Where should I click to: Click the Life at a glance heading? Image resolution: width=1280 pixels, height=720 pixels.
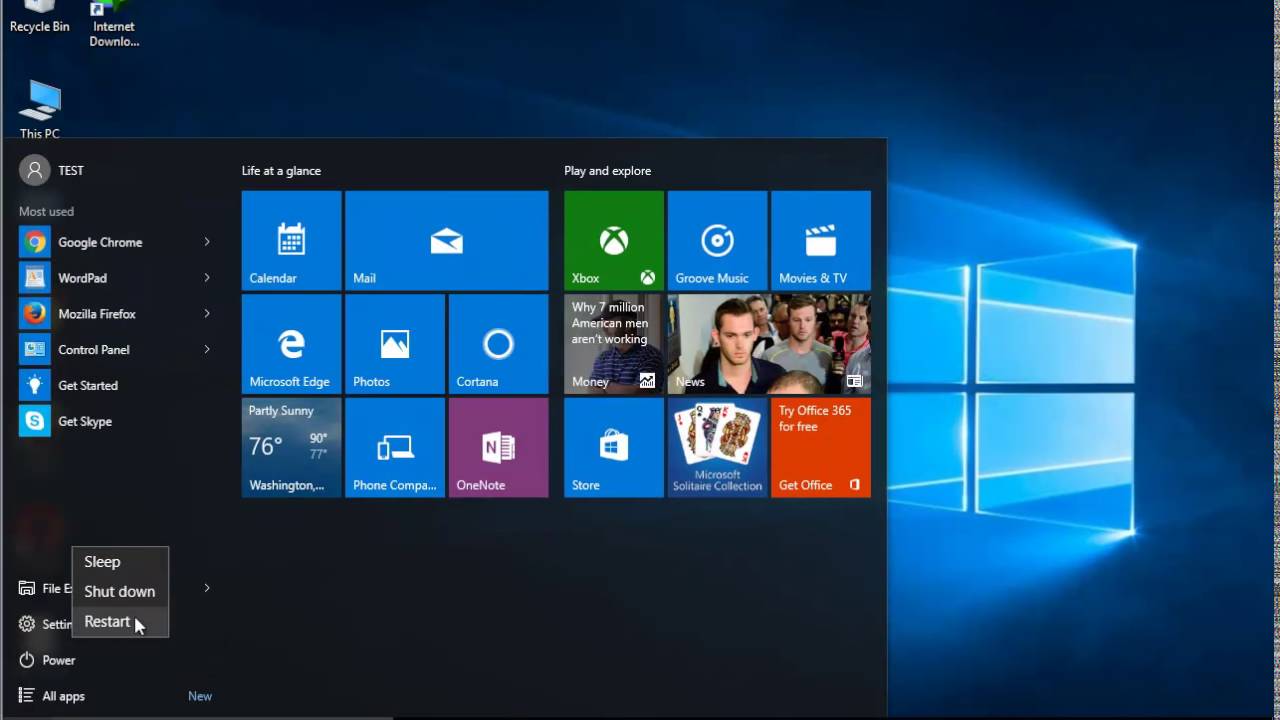click(x=281, y=171)
